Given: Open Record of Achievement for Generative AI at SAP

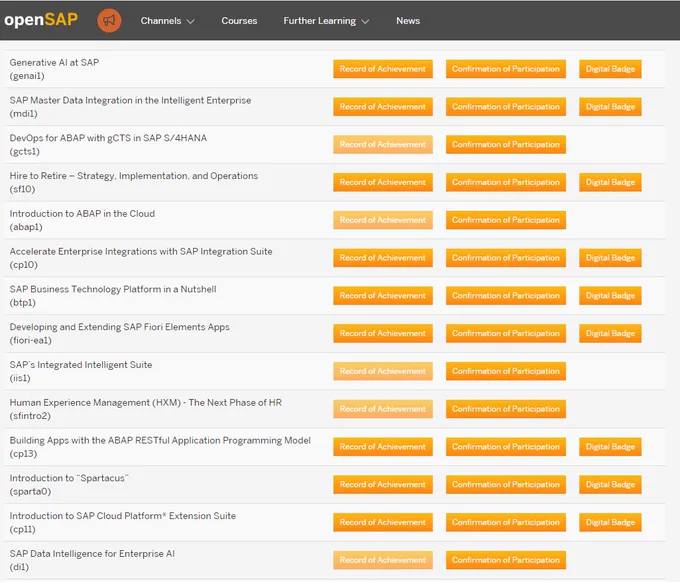Looking at the screenshot, I should [383, 69].
